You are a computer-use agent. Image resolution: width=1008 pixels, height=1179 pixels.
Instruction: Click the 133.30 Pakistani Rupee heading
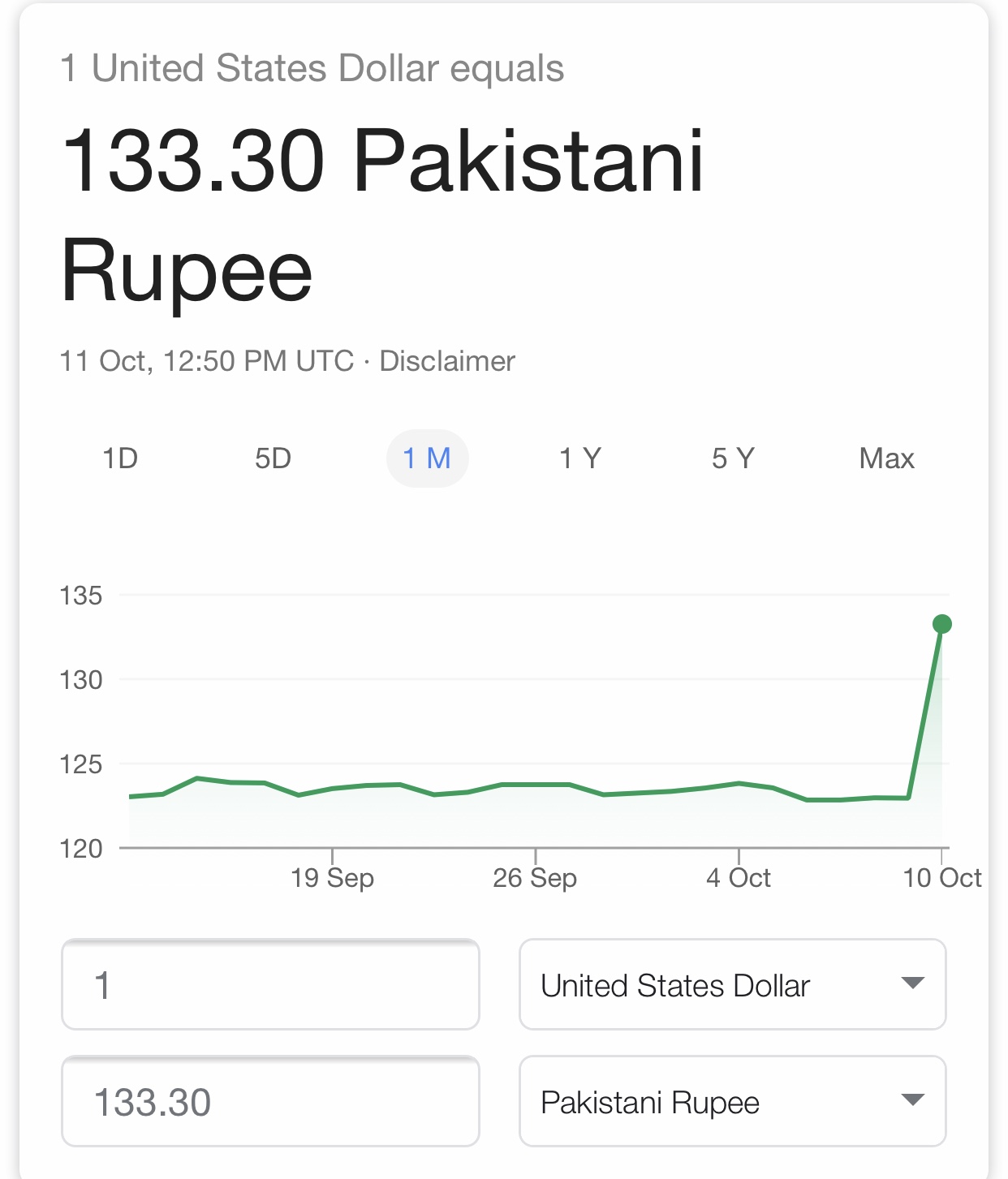click(x=382, y=217)
